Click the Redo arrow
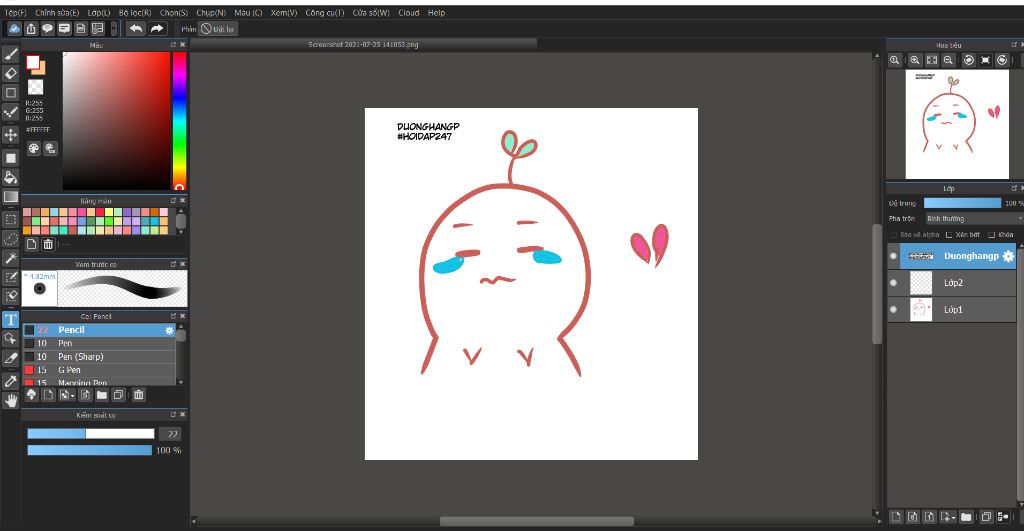Screen dimensions: 1024x531 pyautogui.click(x=157, y=29)
